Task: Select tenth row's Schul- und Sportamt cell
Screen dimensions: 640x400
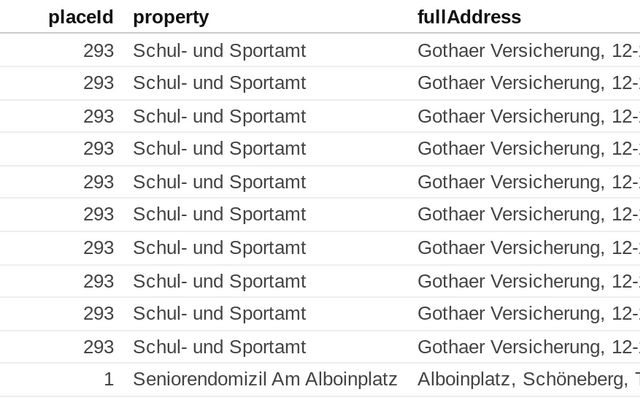Action: [219, 347]
